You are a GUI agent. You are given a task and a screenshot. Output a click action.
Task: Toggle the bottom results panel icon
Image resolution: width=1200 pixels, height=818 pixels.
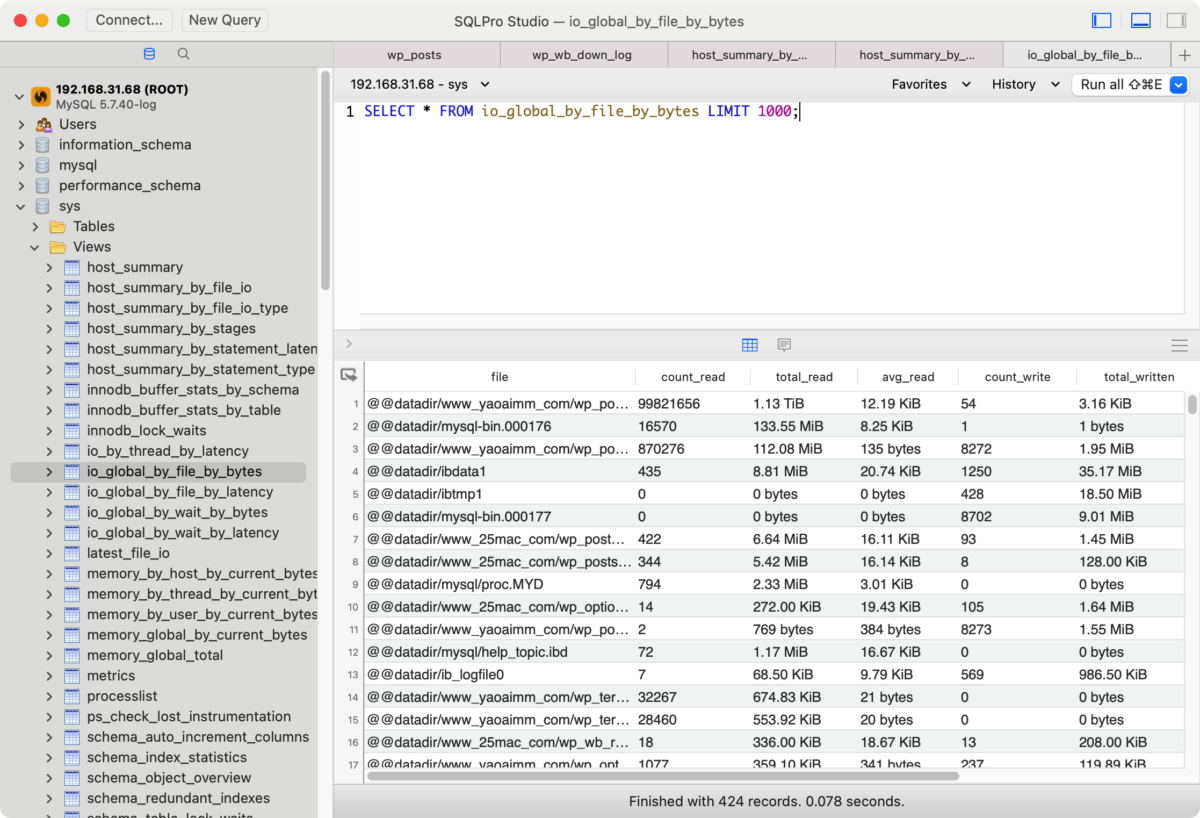click(x=1140, y=20)
